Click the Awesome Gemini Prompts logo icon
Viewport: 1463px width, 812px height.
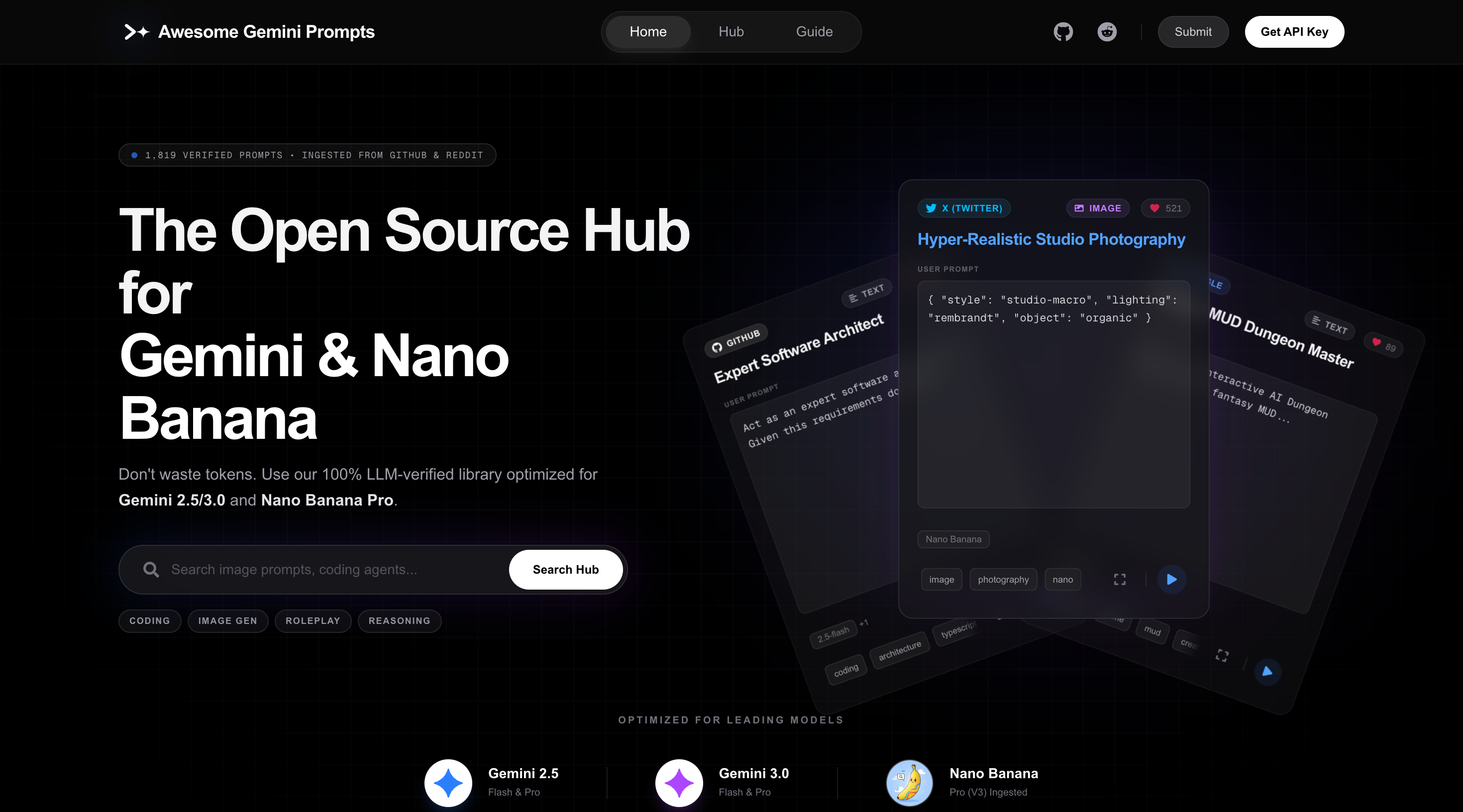tap(136, 32)
